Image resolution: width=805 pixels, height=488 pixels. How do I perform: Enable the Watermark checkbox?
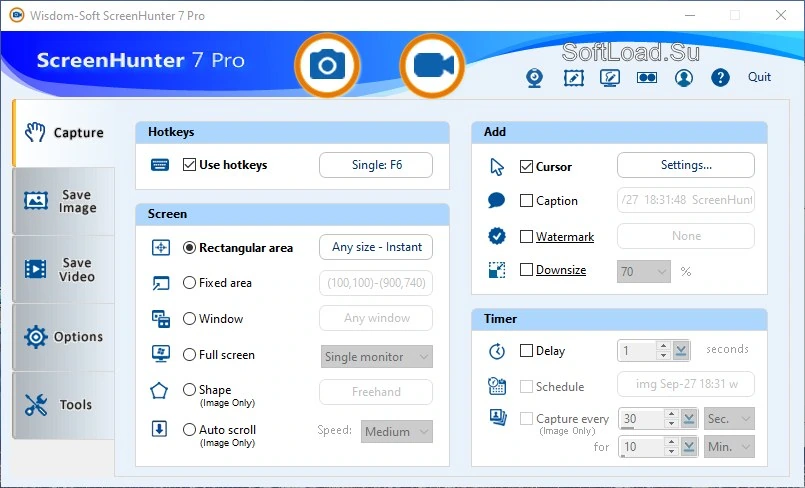click(526, 236)
